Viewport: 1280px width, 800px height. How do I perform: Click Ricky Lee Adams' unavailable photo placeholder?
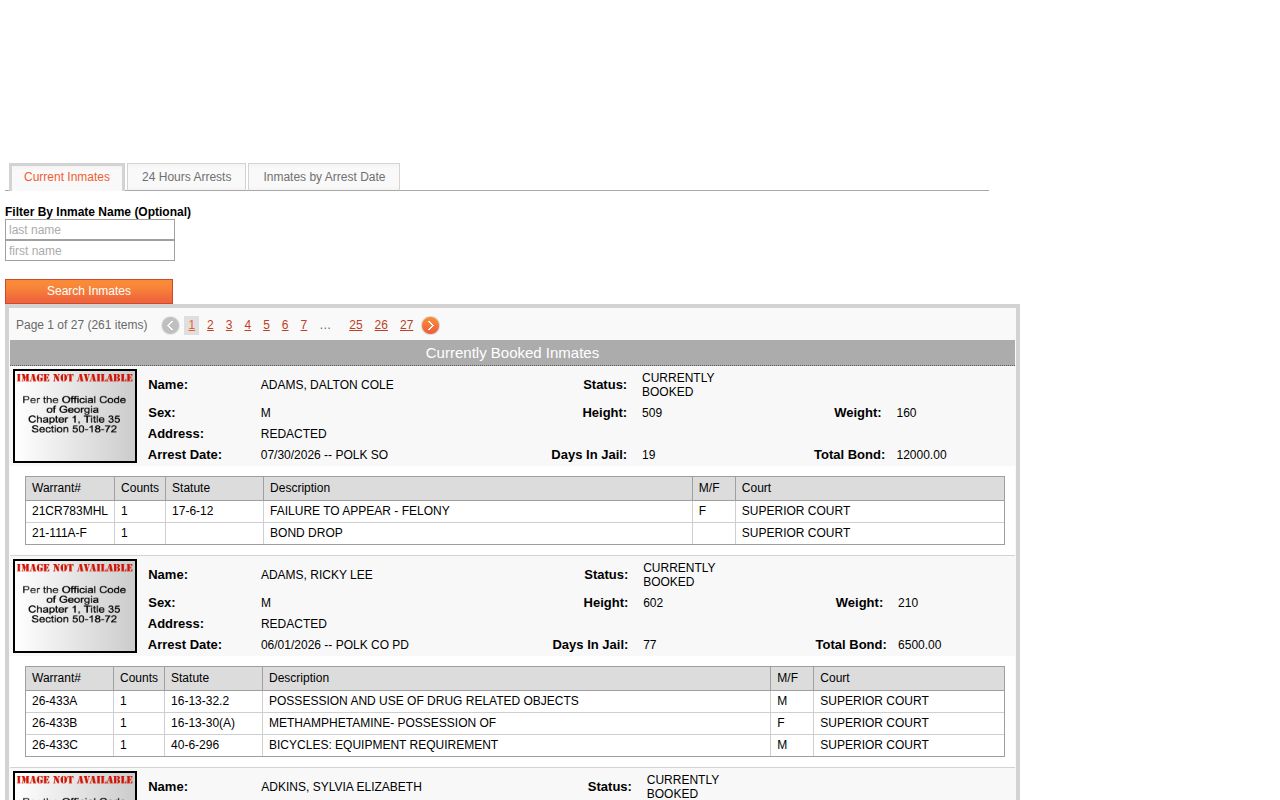click(75, 606)
